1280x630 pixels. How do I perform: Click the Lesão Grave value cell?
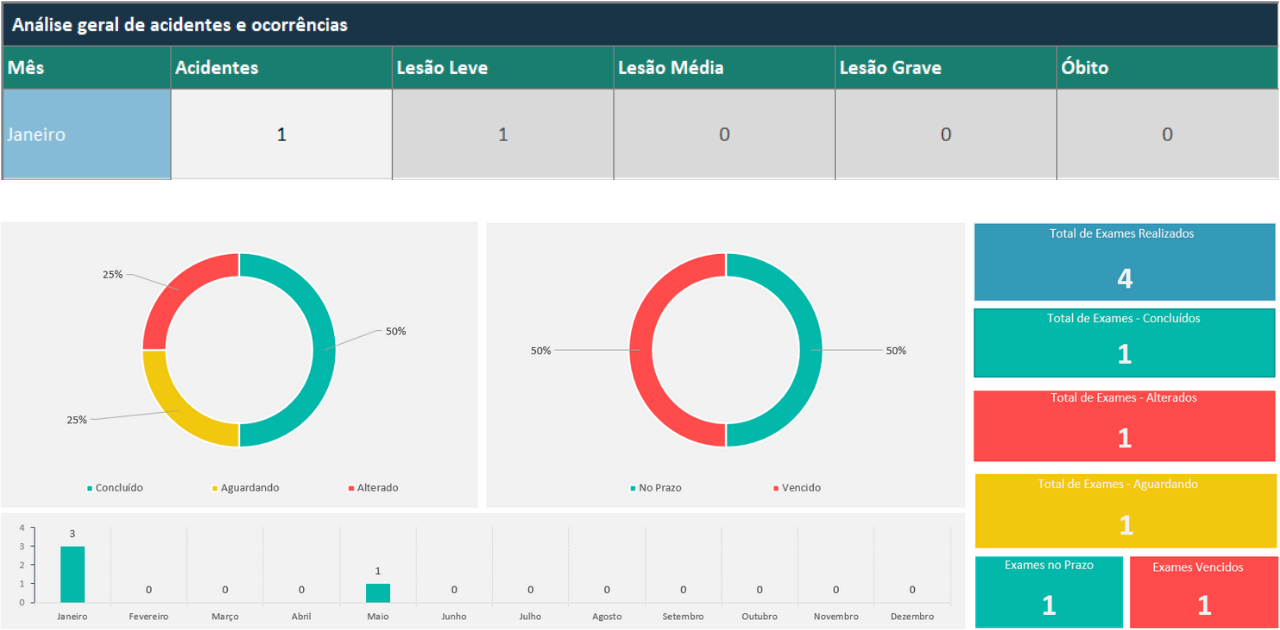(945, 134)
